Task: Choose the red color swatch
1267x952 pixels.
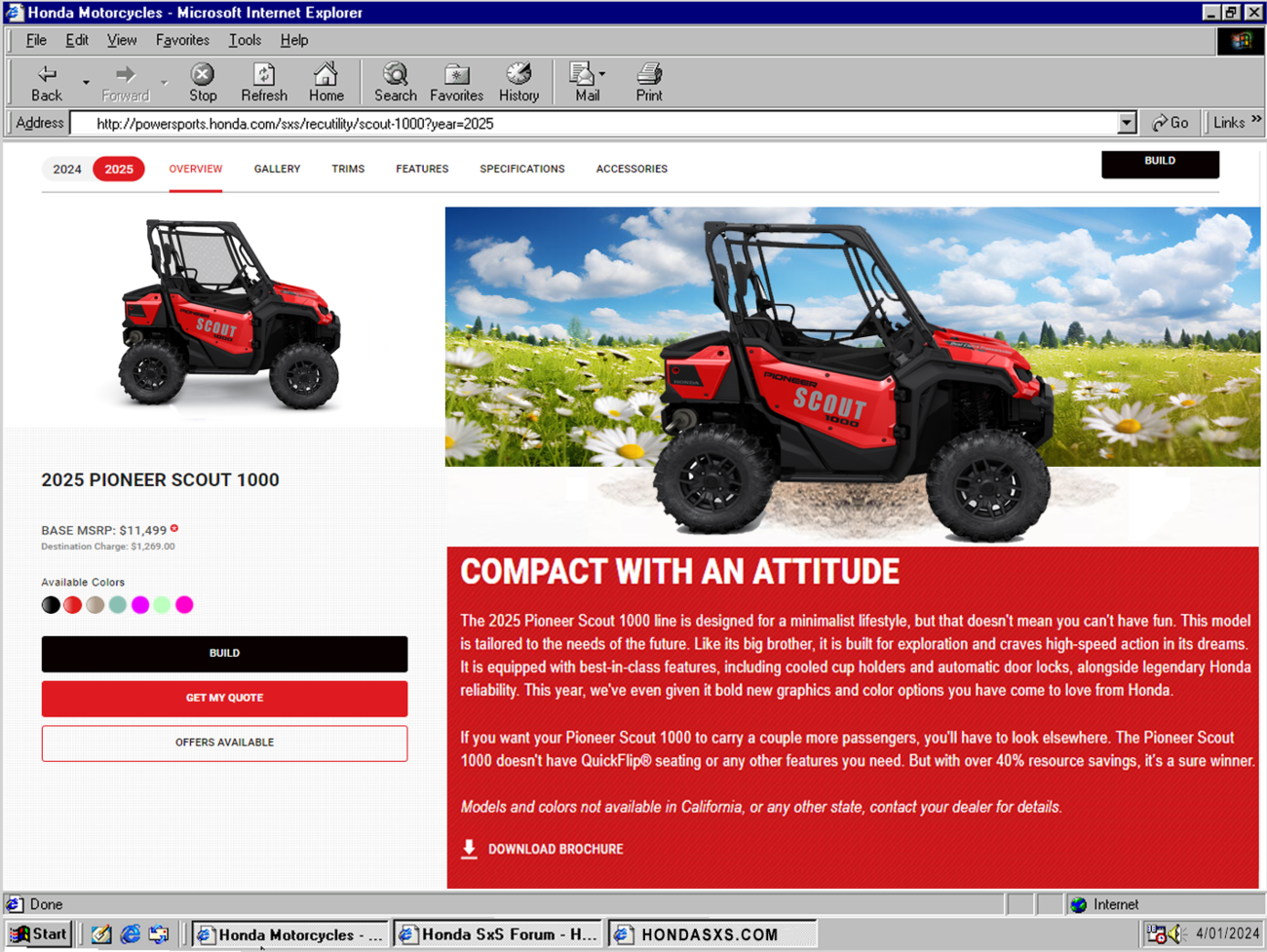Action: (x=73, y=605)
